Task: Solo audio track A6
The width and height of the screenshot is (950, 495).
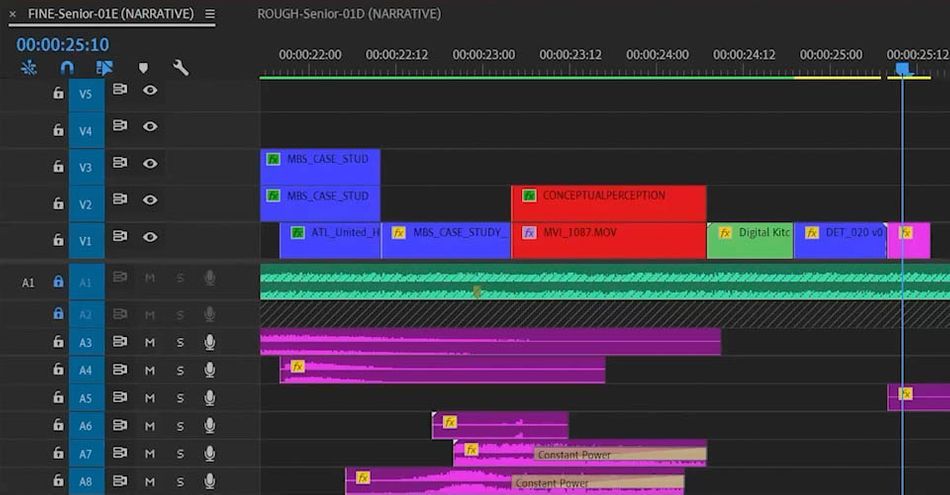Action: 180,426
